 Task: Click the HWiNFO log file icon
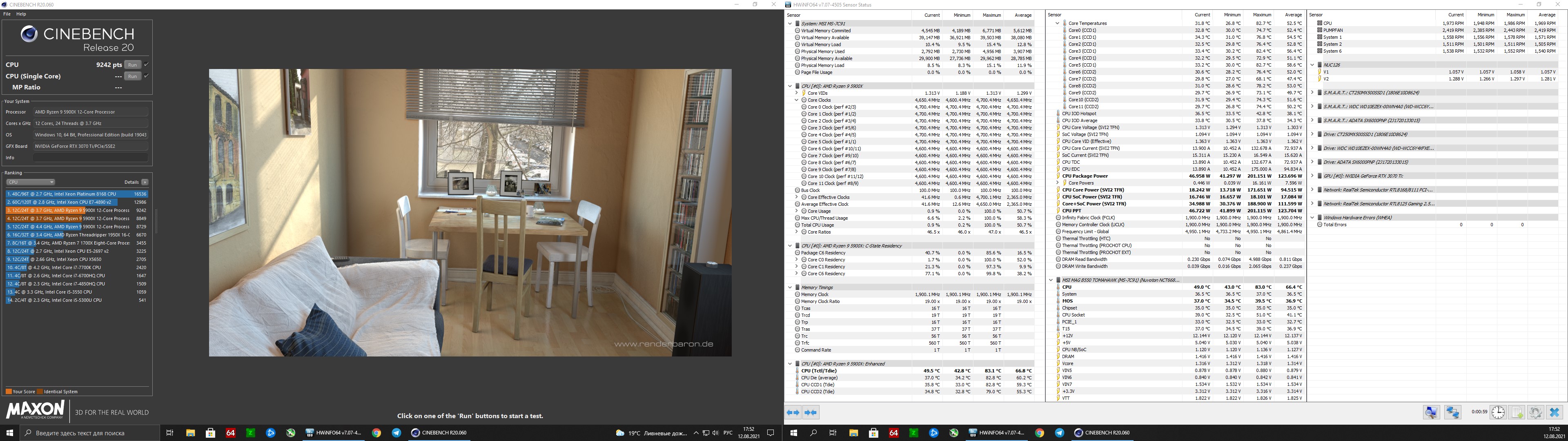pos(1517,412)
